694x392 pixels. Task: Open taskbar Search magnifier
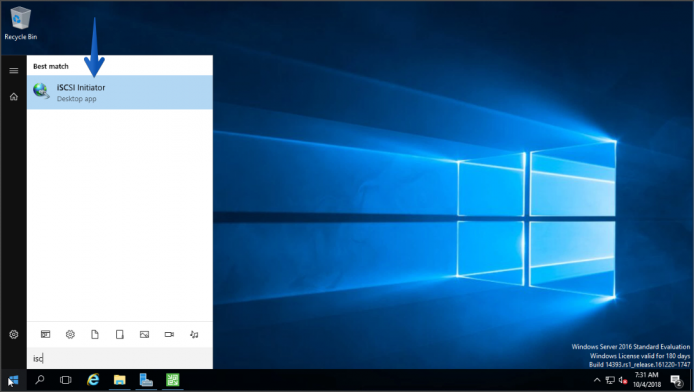[x=40, y=380]
